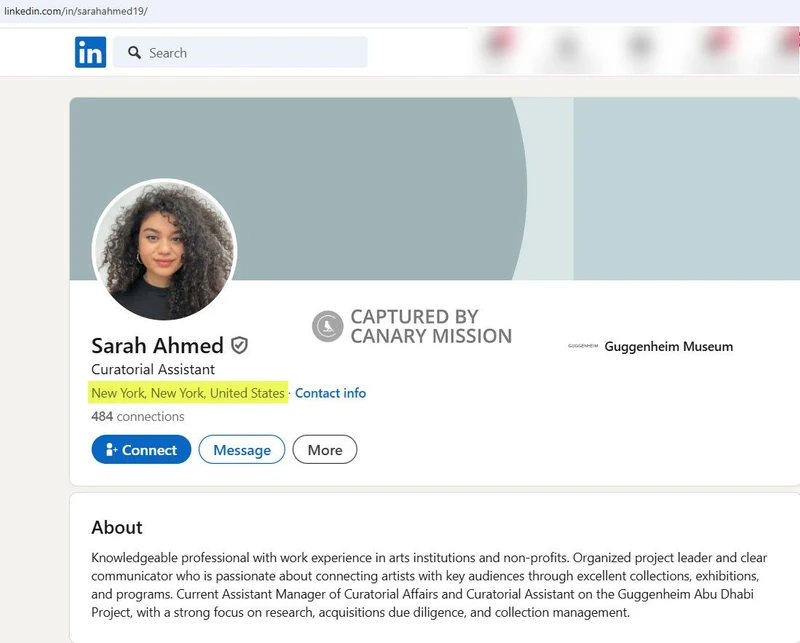Click the linkedin.com address bar URL
This screenshot has width=800, height=643.
tap(75, 10)
